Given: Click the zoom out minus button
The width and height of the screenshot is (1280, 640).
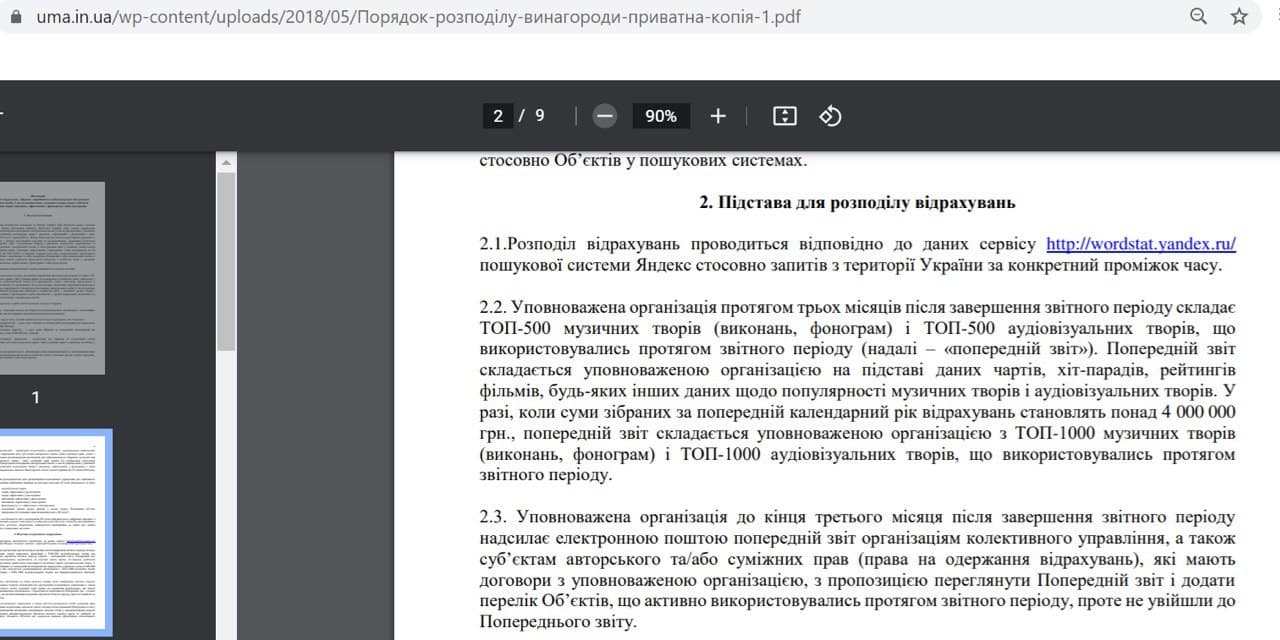Looking at the screenshot, I should point(604,116).
